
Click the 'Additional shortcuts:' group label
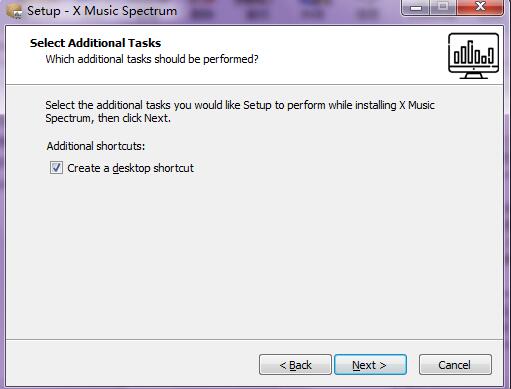(96, 146)
